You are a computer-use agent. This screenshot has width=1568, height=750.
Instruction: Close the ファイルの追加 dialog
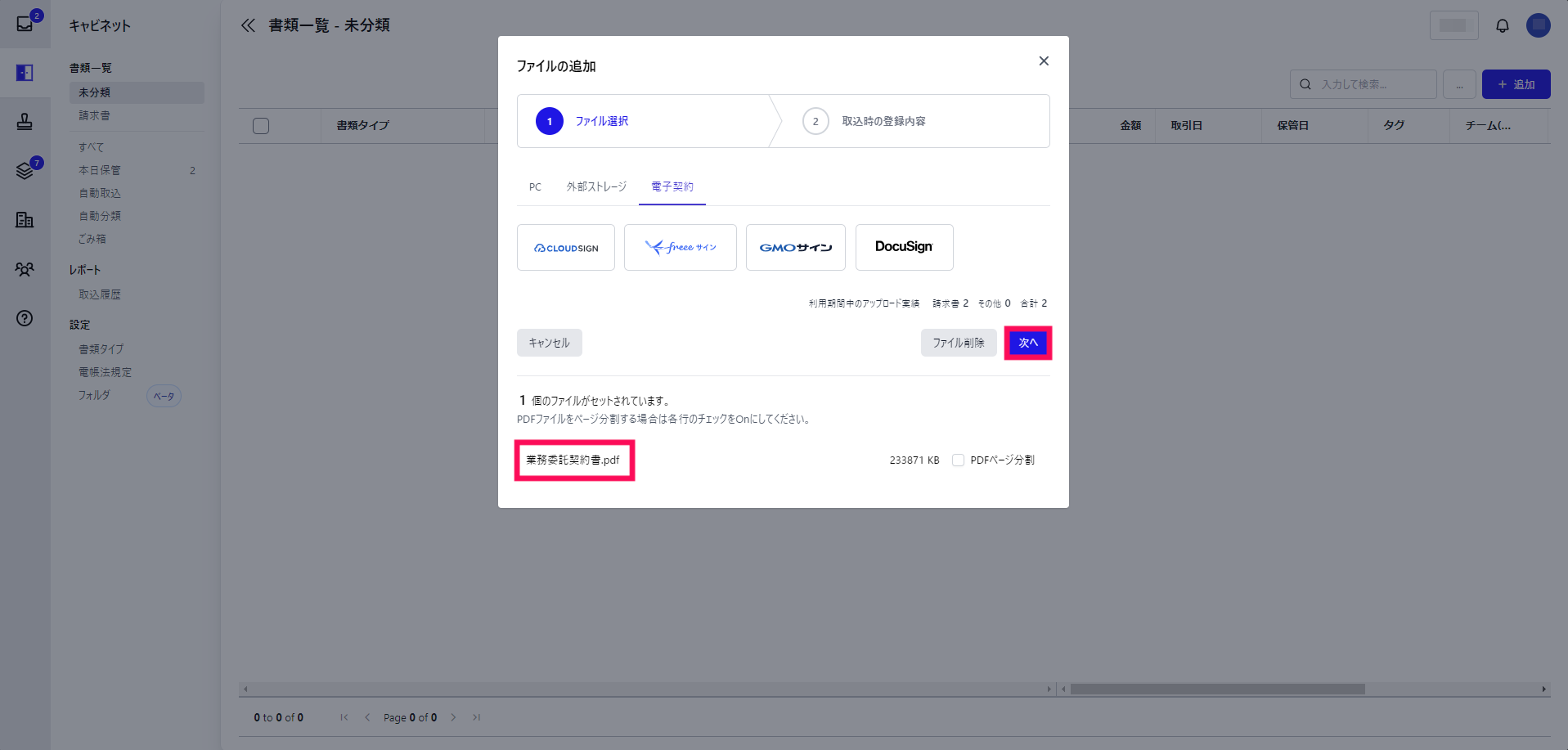click(1044, 61)
